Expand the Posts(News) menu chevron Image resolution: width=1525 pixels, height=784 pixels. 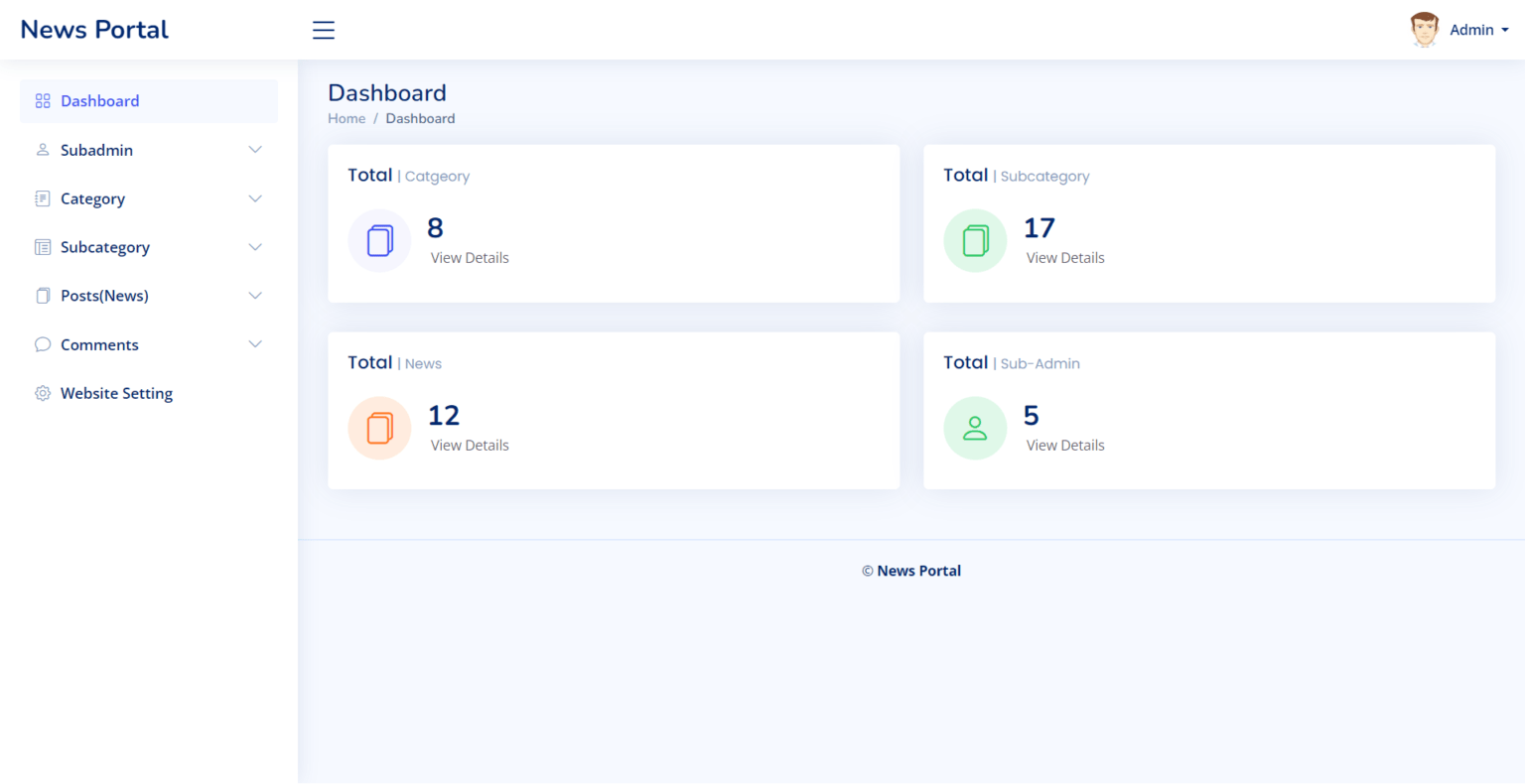255,295
